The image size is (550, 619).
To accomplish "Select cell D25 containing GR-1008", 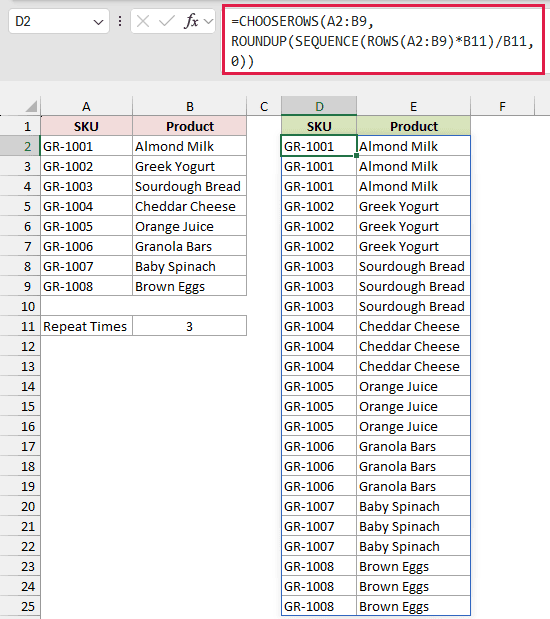I will click(x=319, y=606).
